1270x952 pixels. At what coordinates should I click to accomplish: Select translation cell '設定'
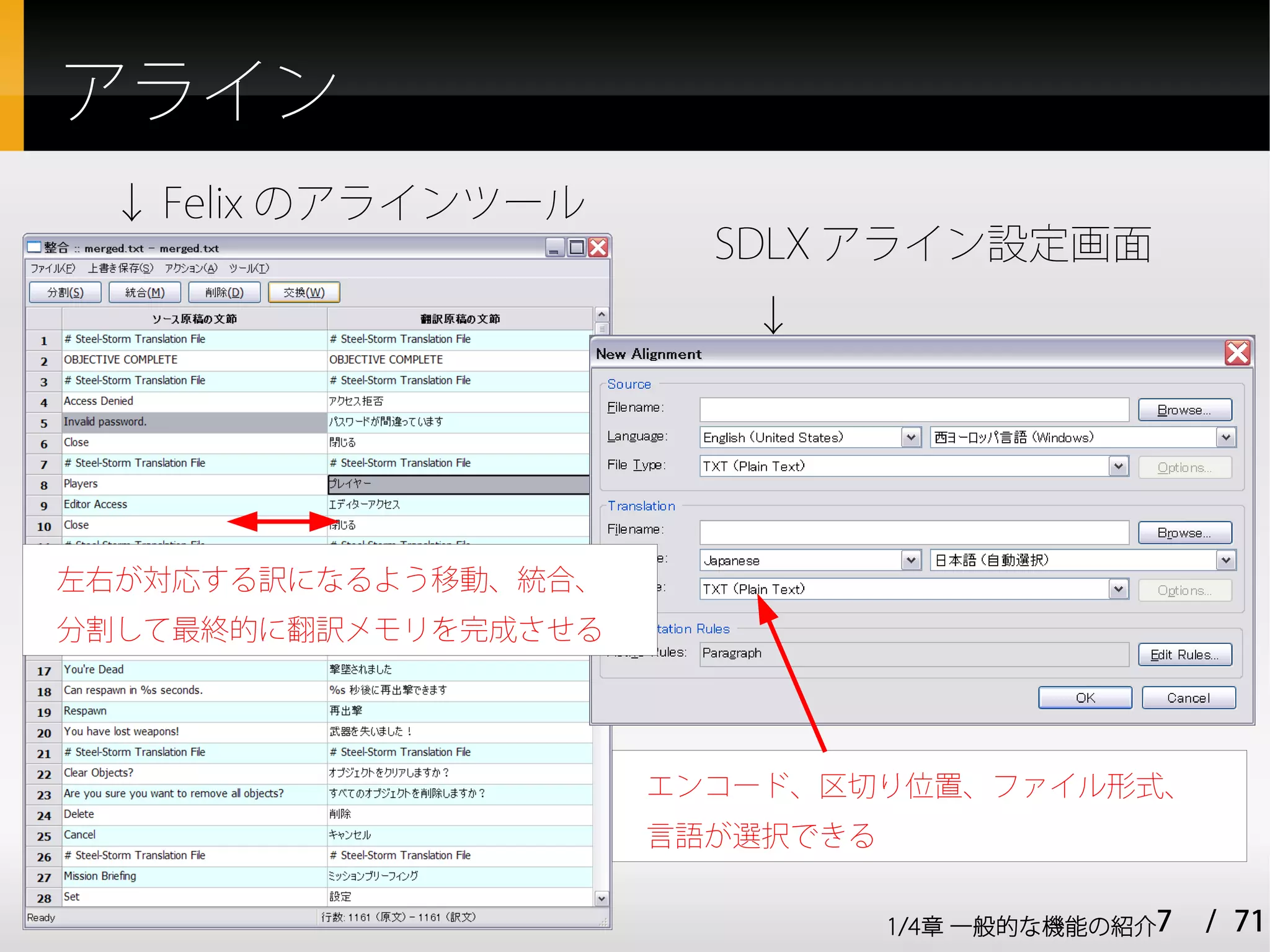(x=460, y=897)
